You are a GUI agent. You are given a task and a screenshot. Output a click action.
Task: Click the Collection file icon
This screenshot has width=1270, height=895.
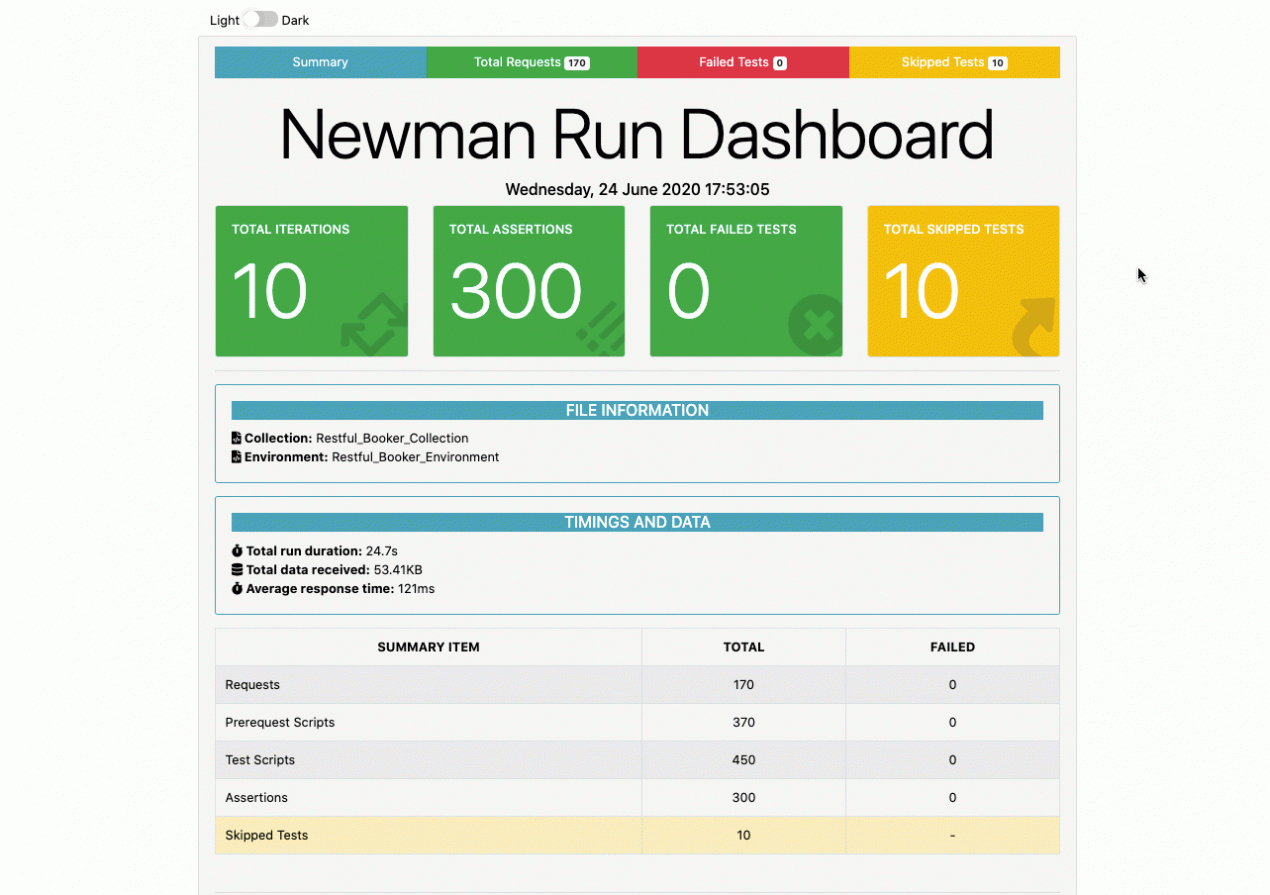(x=237, y=438)
